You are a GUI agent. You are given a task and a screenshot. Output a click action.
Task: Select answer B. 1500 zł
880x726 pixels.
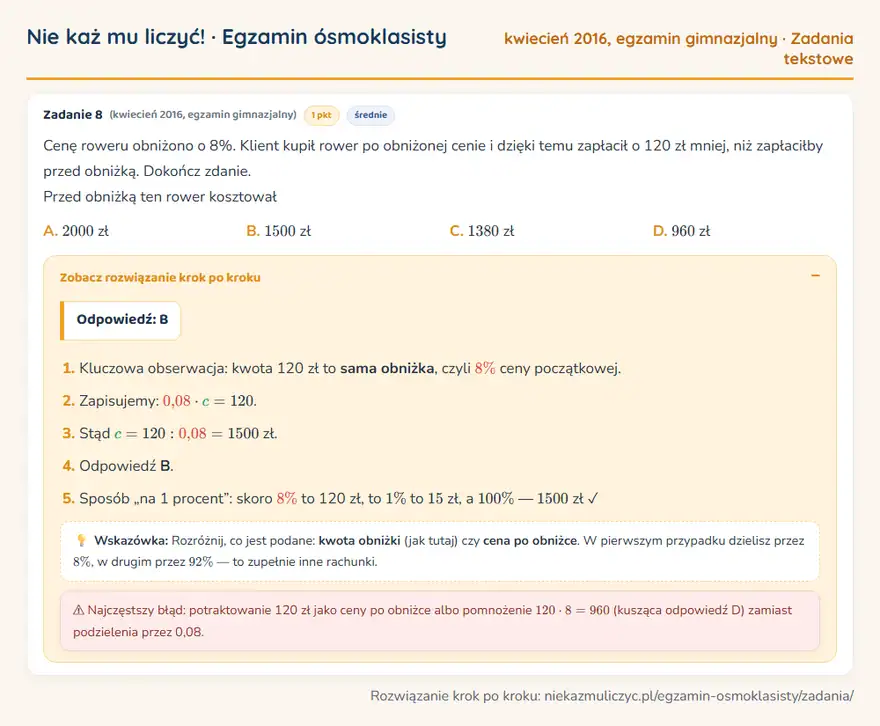point(279,231)
